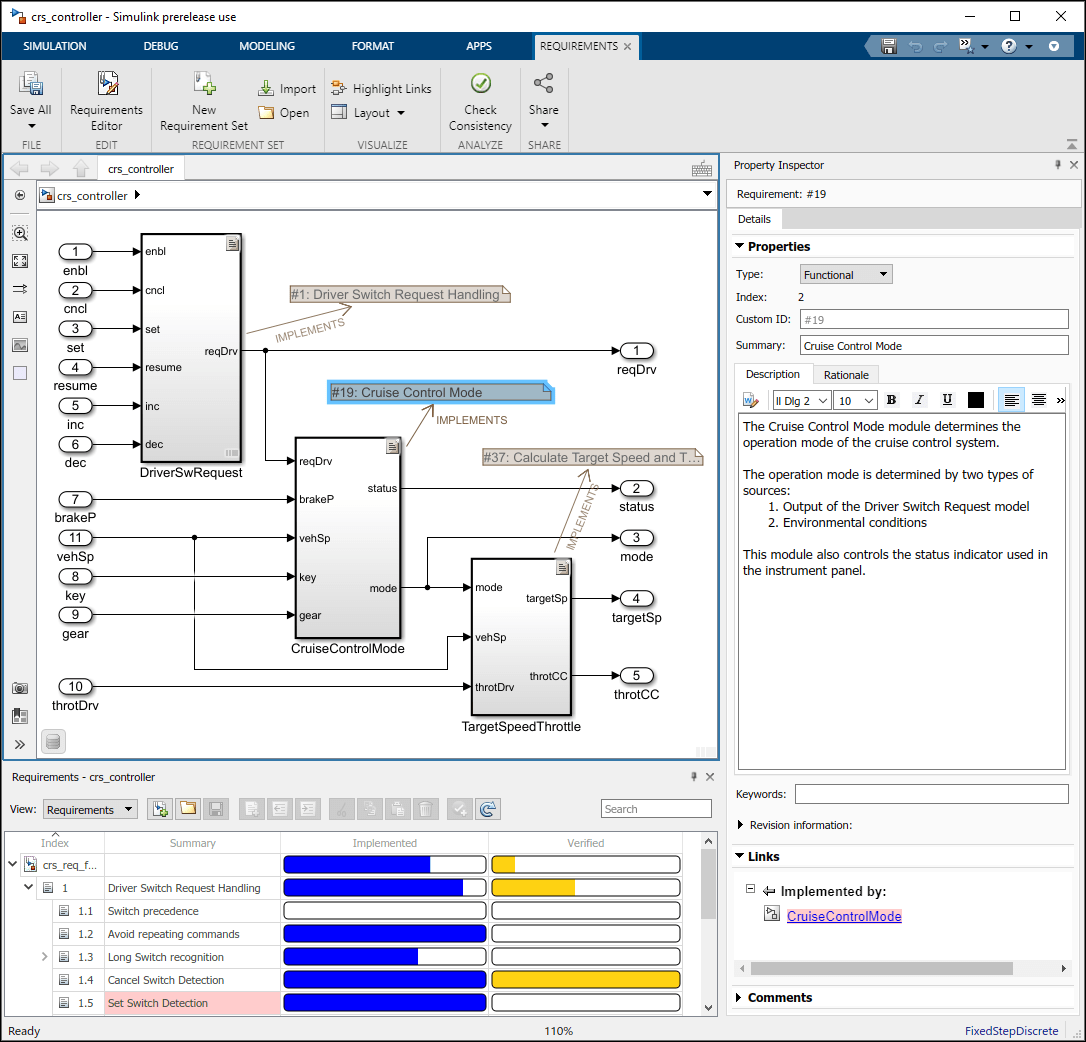Screen dimensions: 1086x1042
Task: Switch to the MODELING ribbon tab
Action: click(267, 46)
